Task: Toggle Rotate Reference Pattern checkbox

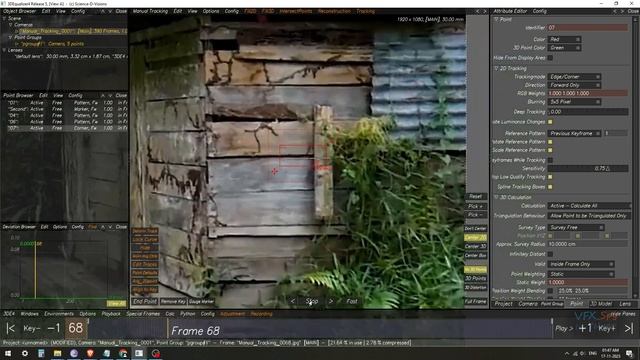Action: point(550,142)
